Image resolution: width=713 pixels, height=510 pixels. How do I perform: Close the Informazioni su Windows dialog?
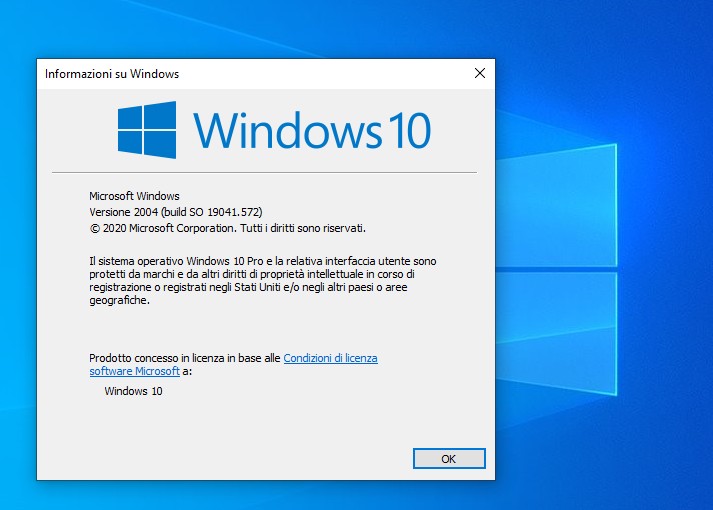tap(480, 73)
